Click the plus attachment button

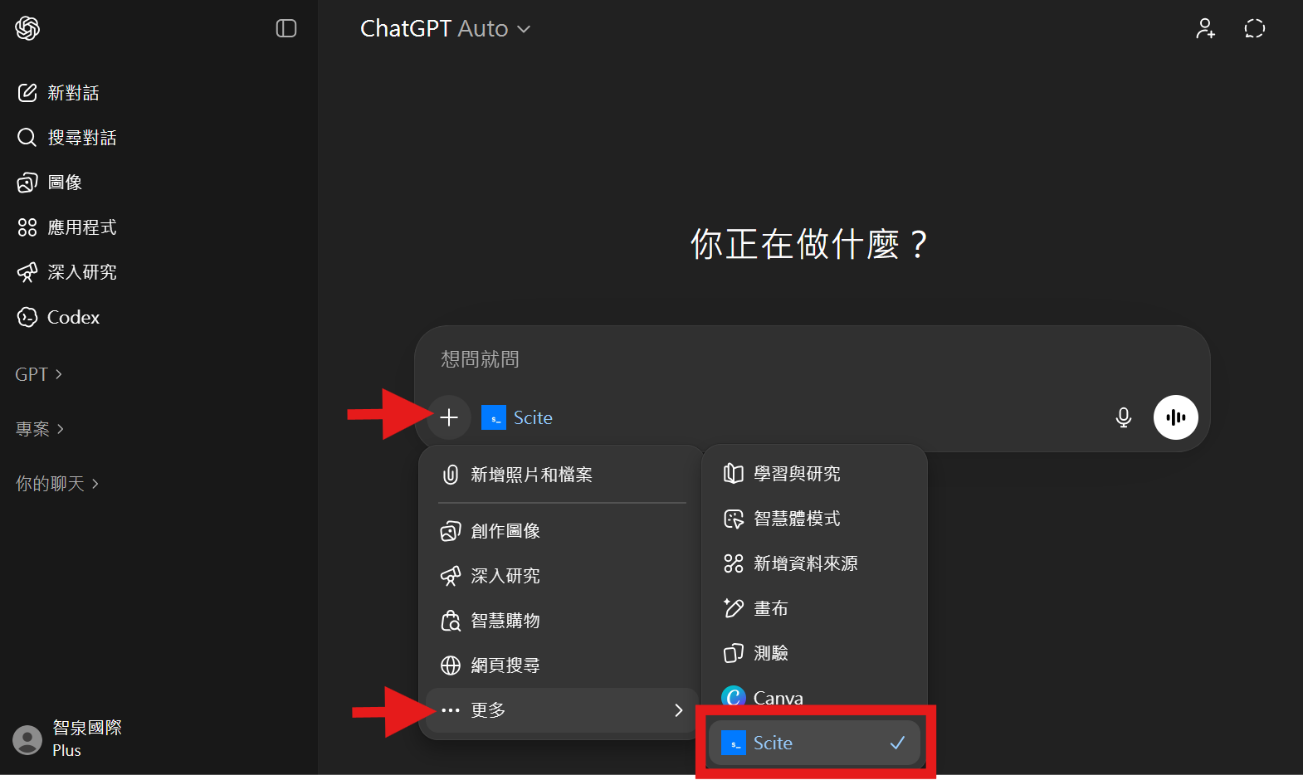(449, 418)
